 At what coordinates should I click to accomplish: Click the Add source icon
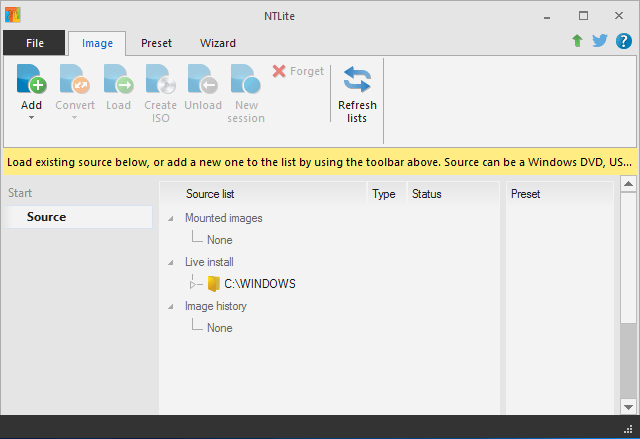[32, 80]
